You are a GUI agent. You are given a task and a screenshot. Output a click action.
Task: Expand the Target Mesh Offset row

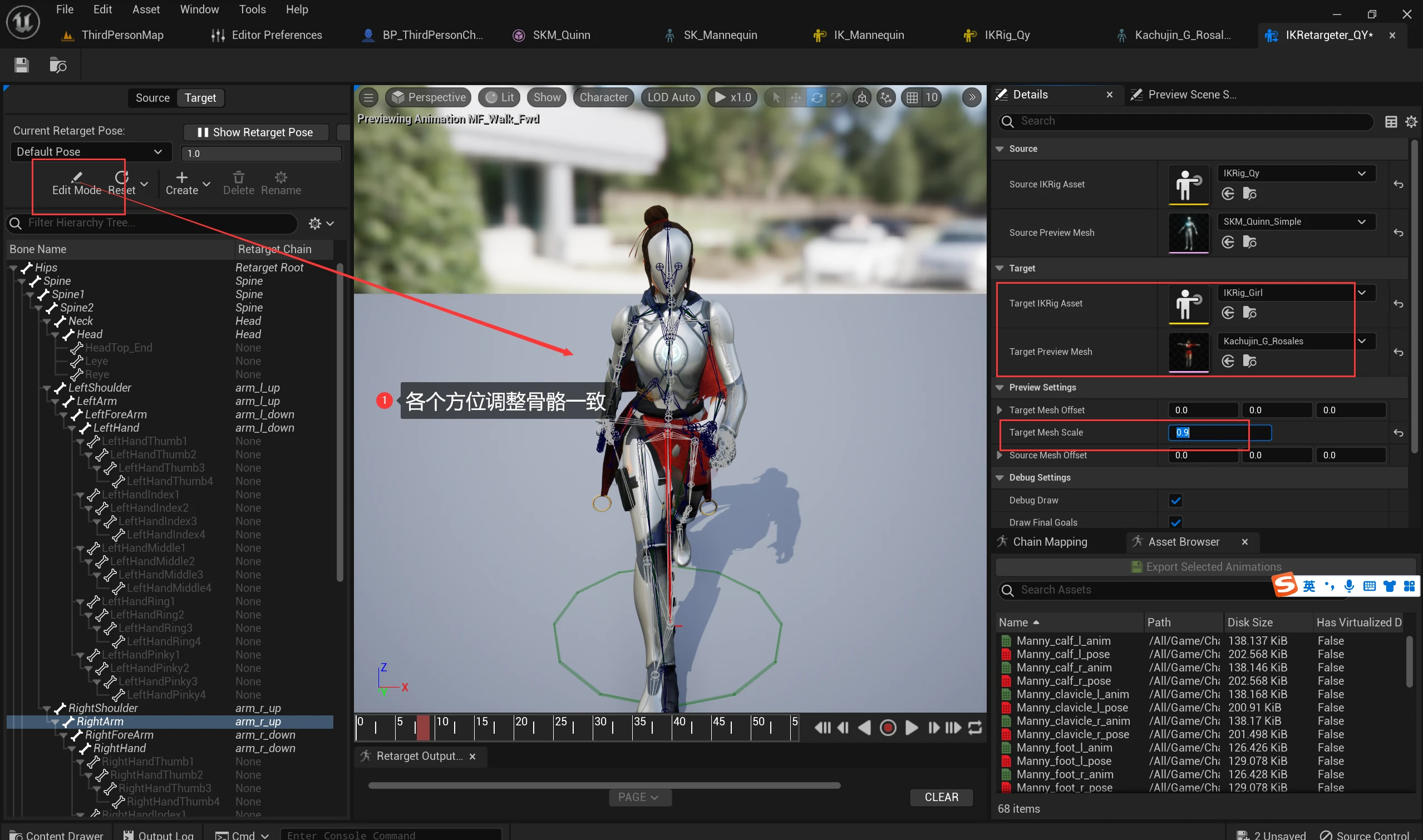pos(999,410)
